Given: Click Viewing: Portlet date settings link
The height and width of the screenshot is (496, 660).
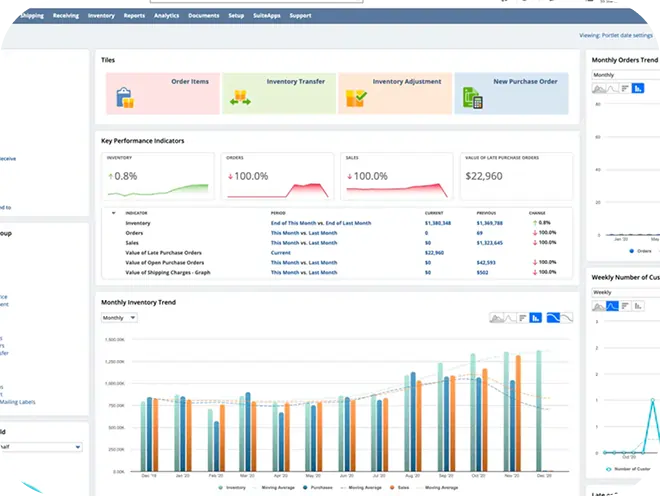Looking at the screenshot, I should [x=615, y=35].
